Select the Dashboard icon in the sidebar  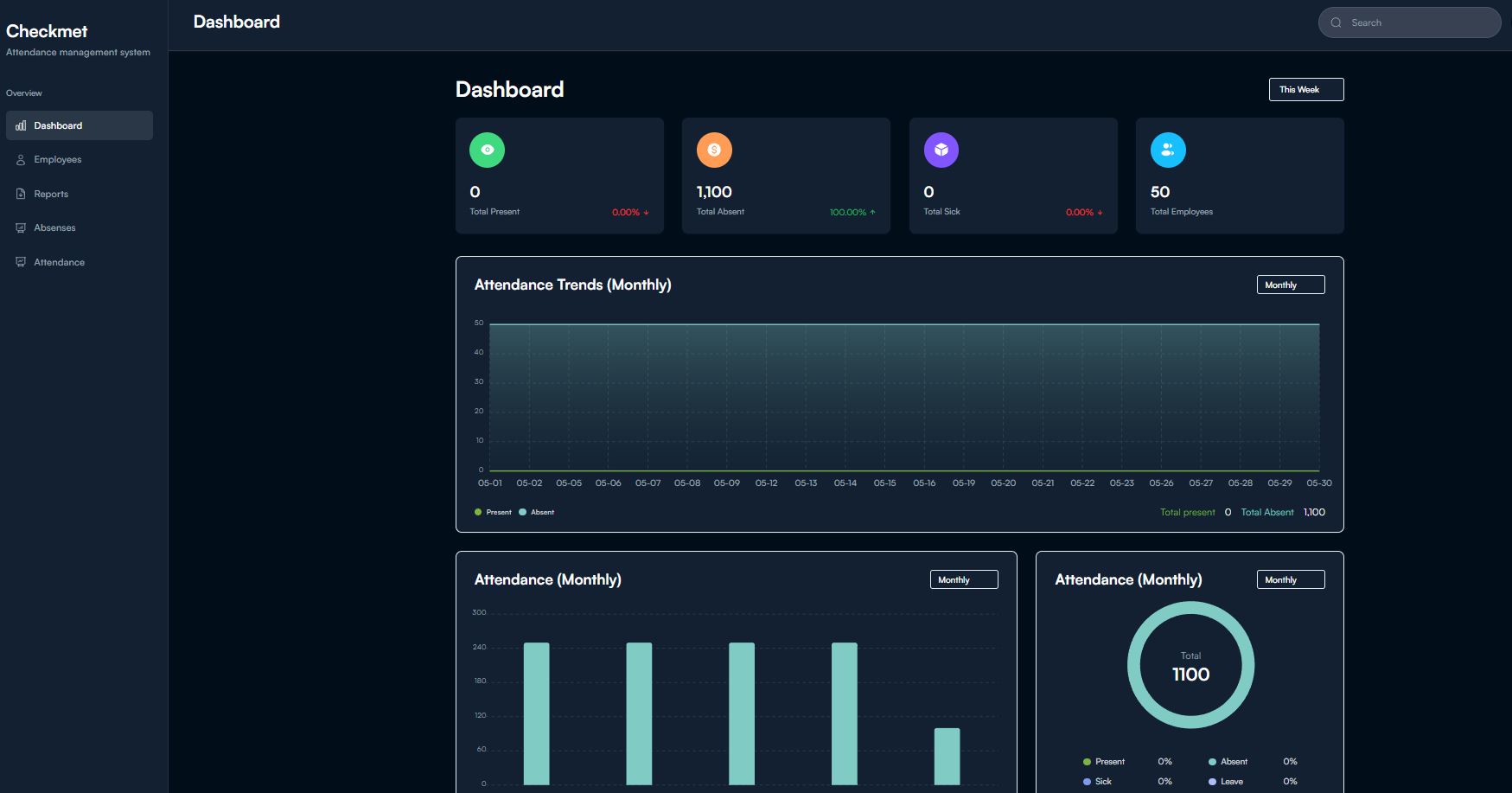20,125
